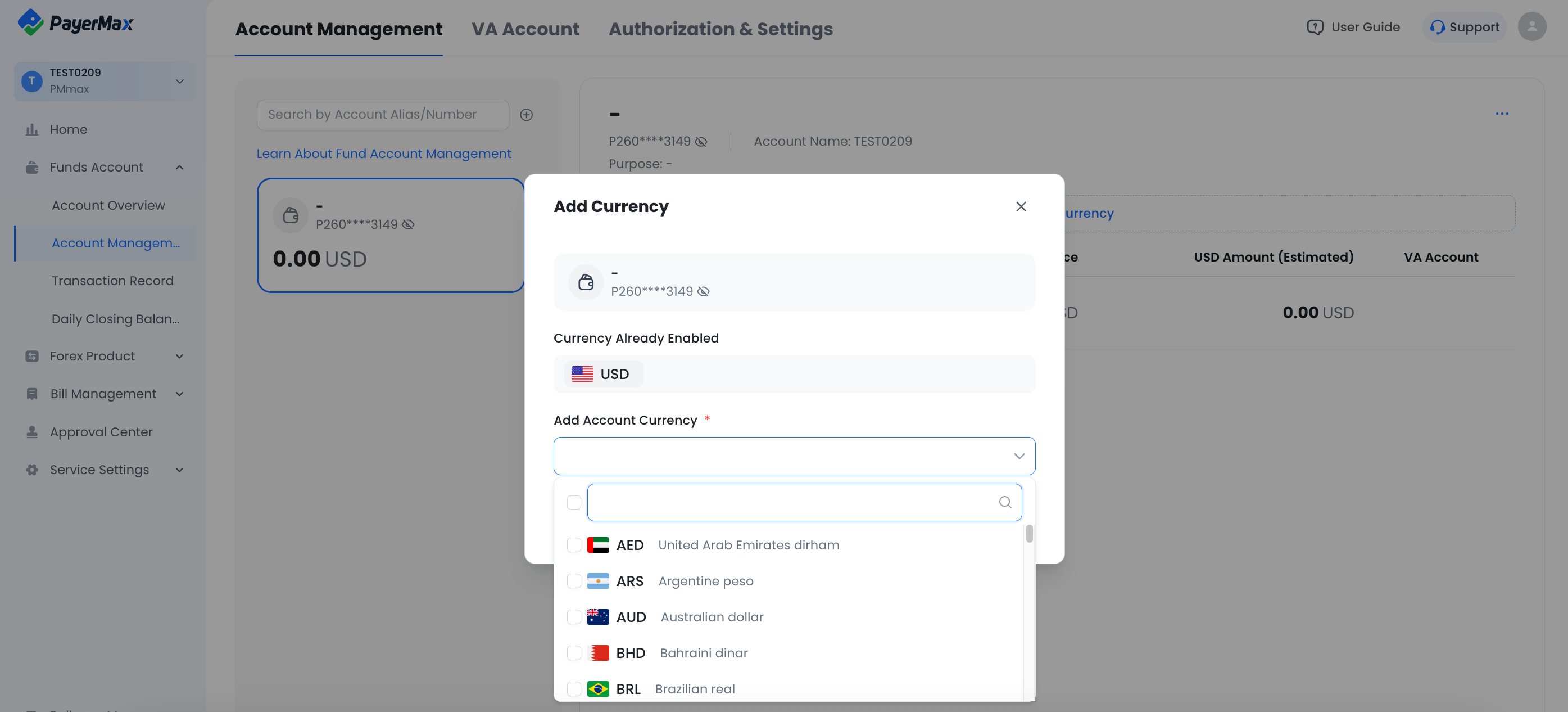The image size is (1568, 712).
Task: Click the add account plus icon
Action: pos(527,115)
